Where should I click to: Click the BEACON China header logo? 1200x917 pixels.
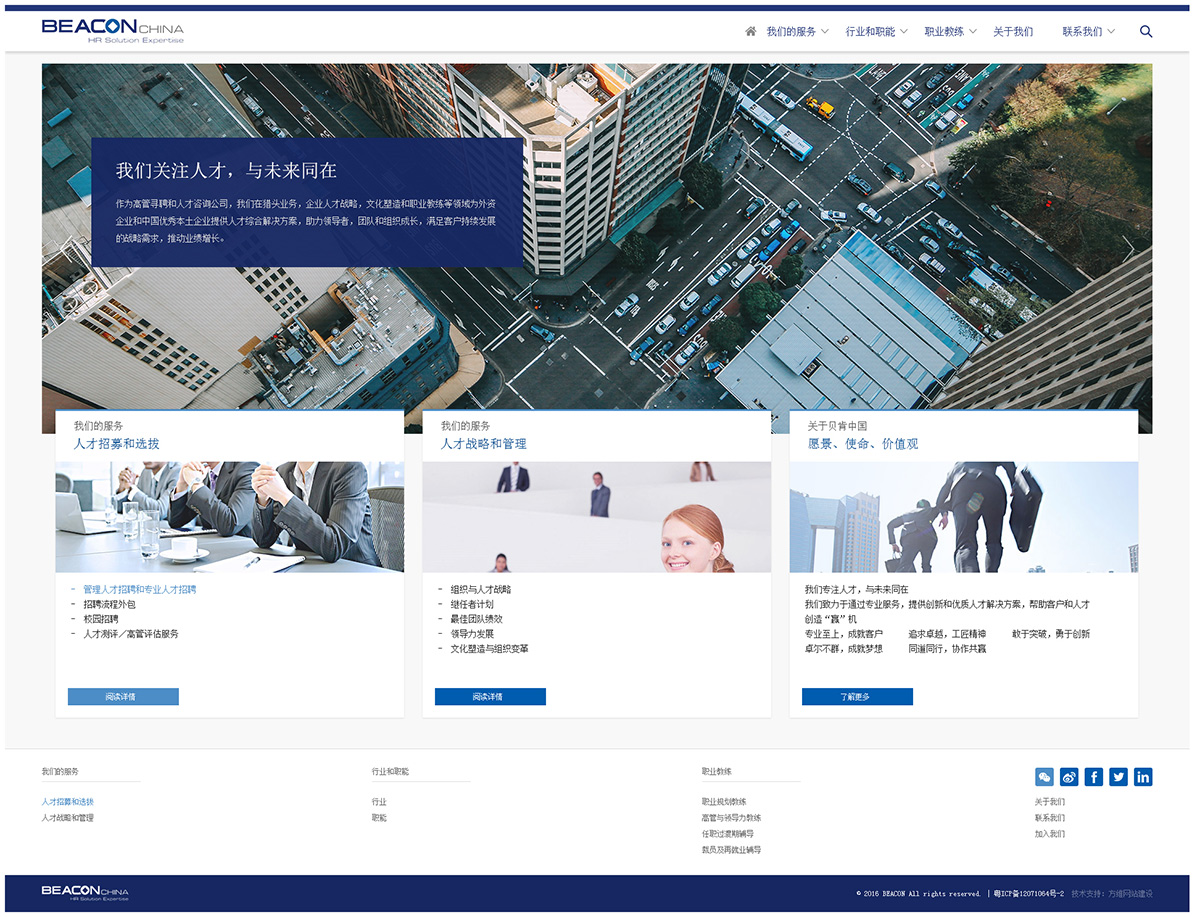click(112, 31)
